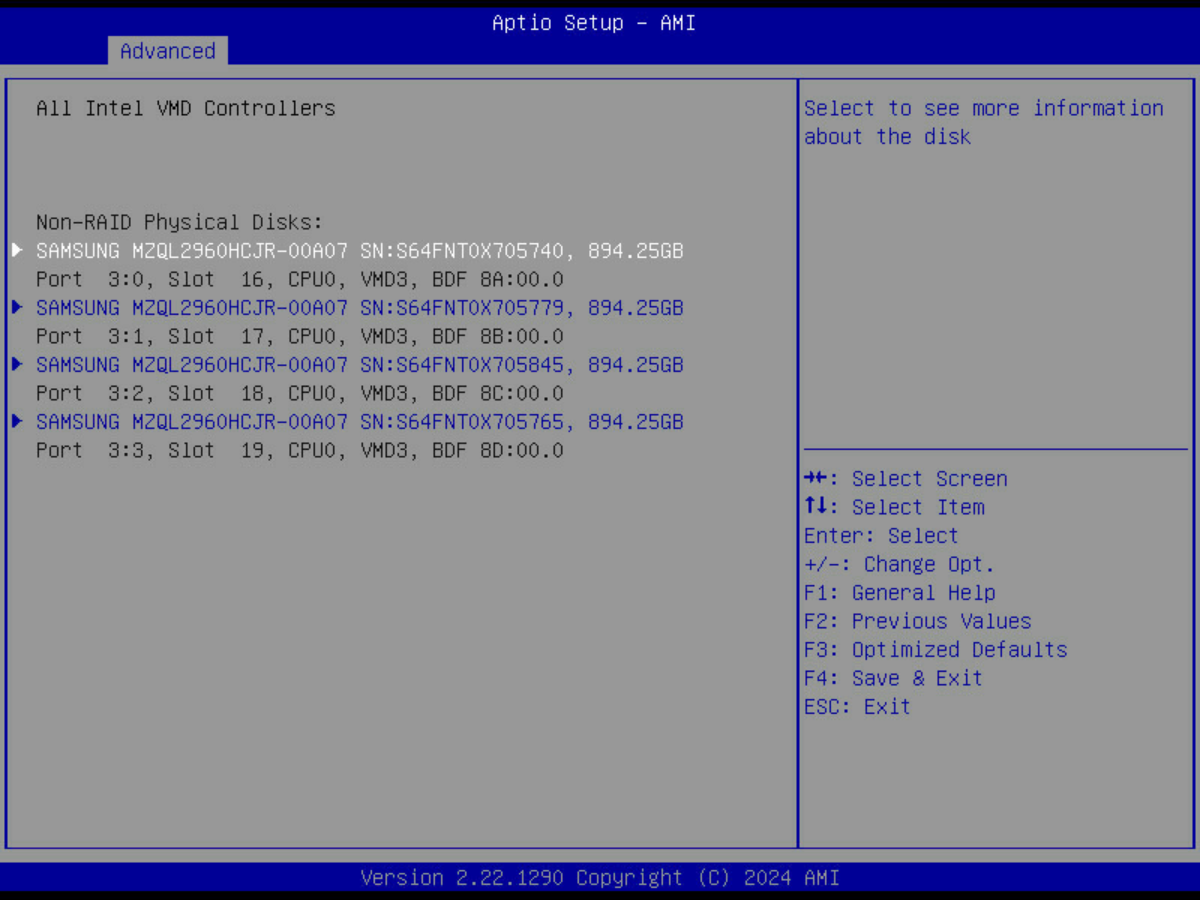Select disk with serial S64FNT0X705740

360,251
